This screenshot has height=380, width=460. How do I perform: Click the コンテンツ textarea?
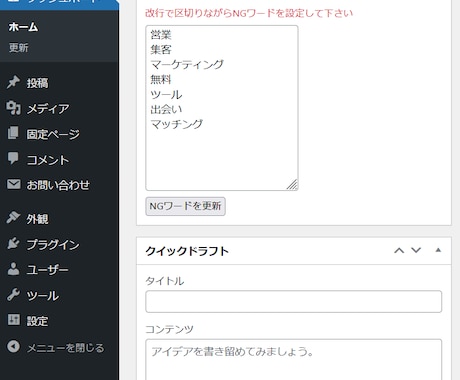[294, 359]
